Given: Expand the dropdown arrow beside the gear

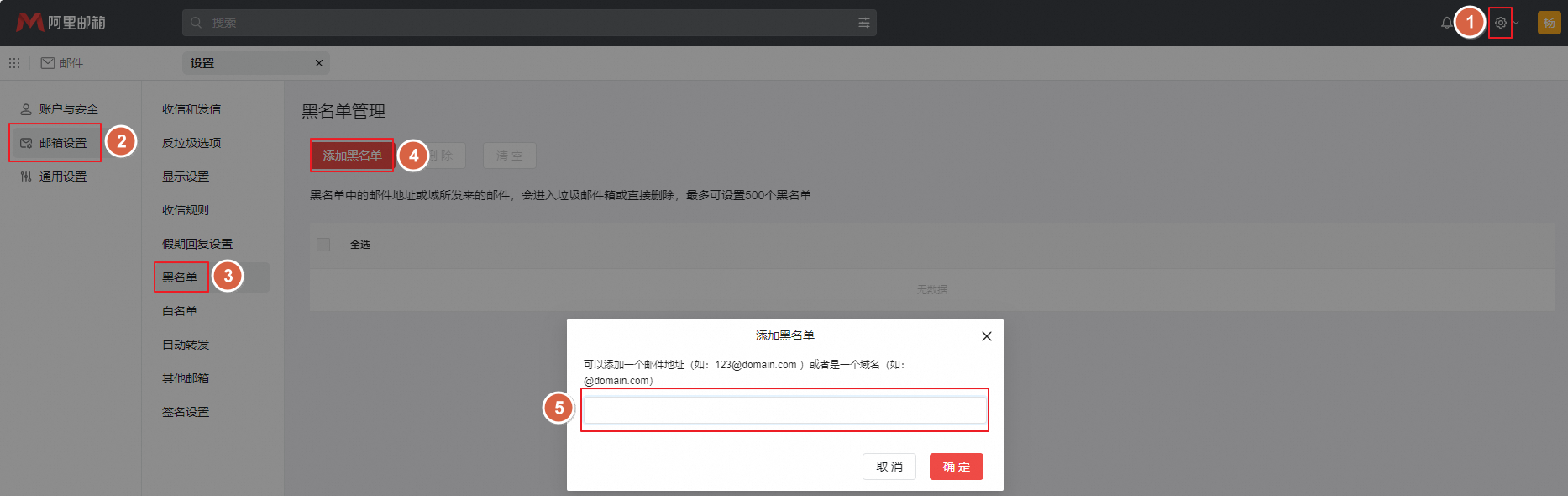Looking at the screenshot, I should pyautogui.click(x=1516, y=23).
